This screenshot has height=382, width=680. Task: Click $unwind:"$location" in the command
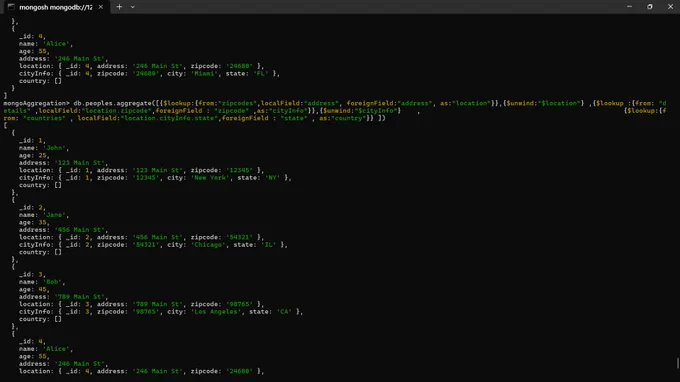[x=543, y=103]
